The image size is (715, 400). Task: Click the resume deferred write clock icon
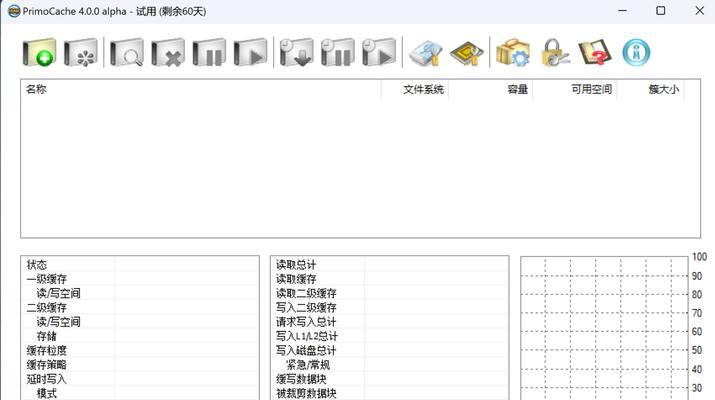[x=379, y=52]
